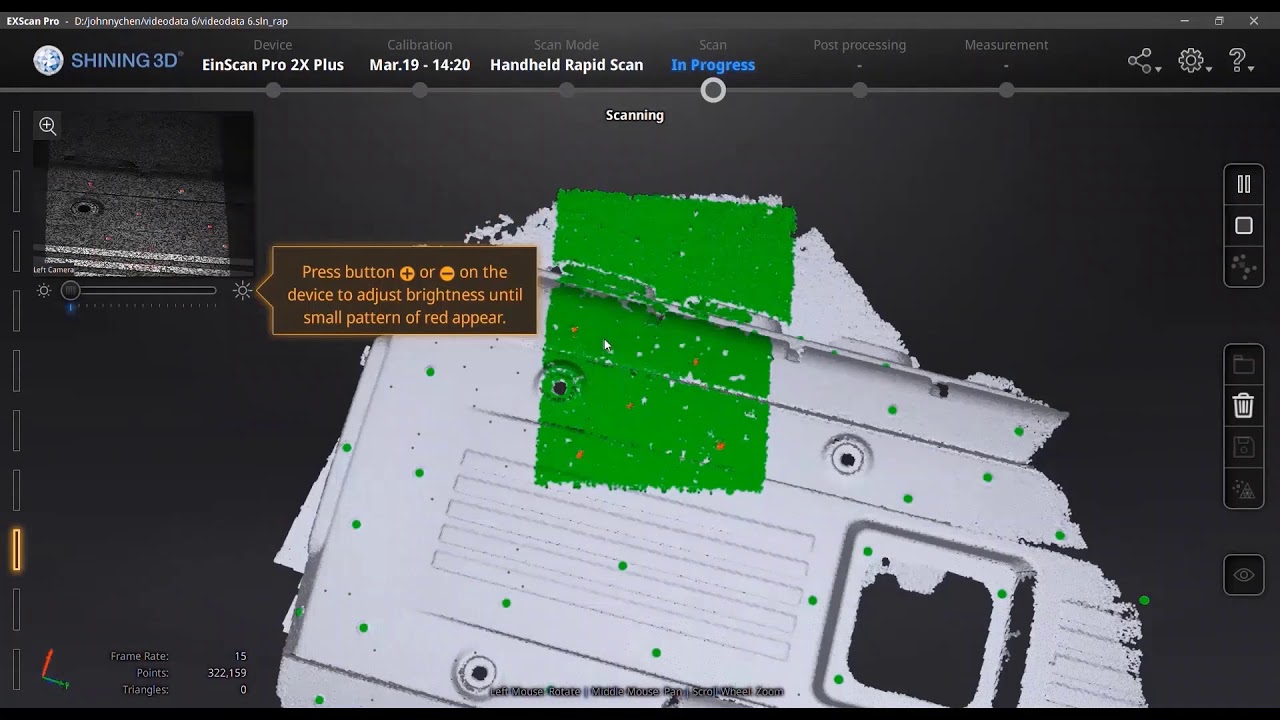The width and height of the screenshot is (1280, 720).
Task: Toggle visibility with the eye icon
Action: pyautogui.click(x=1244, y=575)
